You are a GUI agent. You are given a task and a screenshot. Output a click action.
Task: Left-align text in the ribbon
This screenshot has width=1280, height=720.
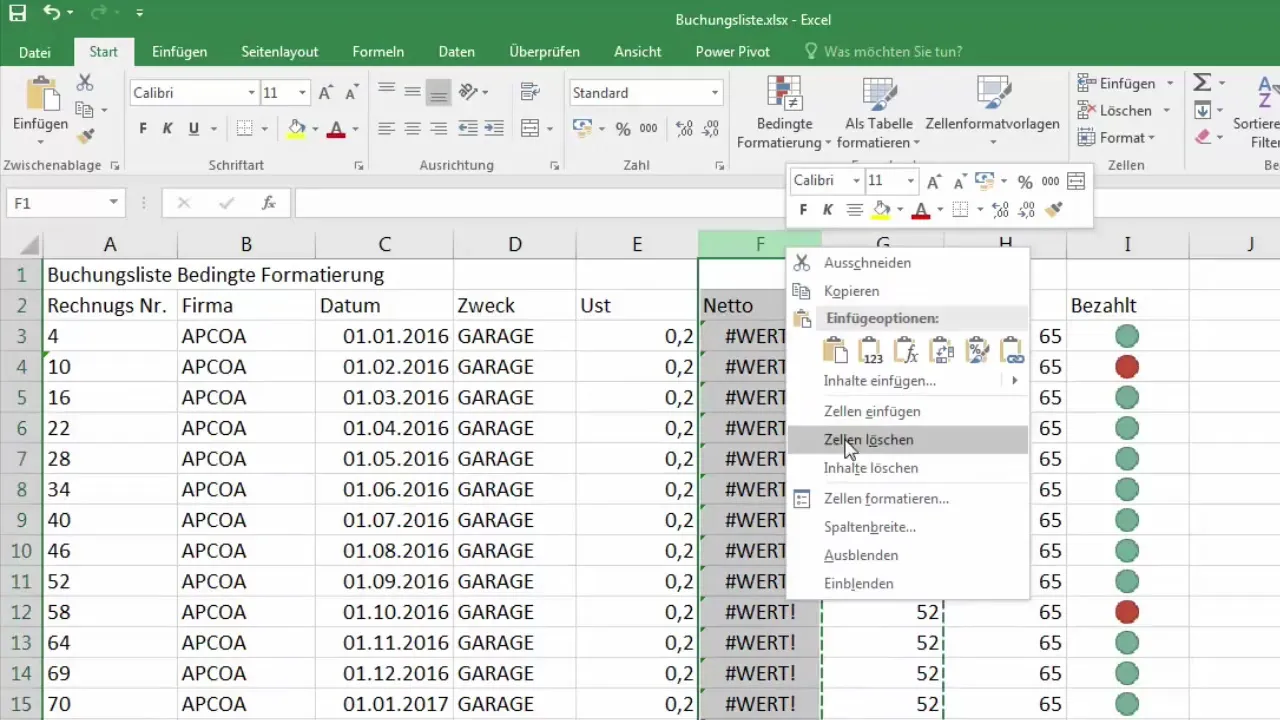[x=386, y=128]
